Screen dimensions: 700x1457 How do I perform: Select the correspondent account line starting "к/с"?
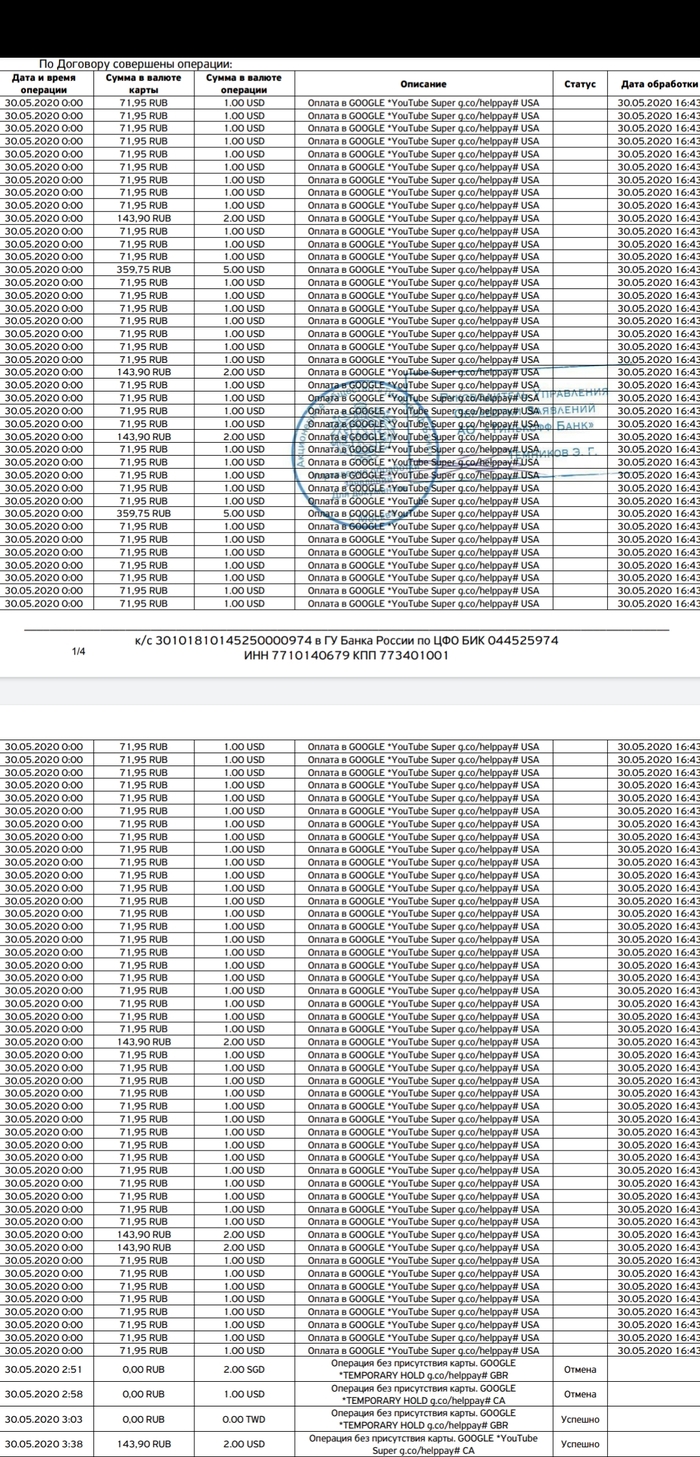click(346, 639)
